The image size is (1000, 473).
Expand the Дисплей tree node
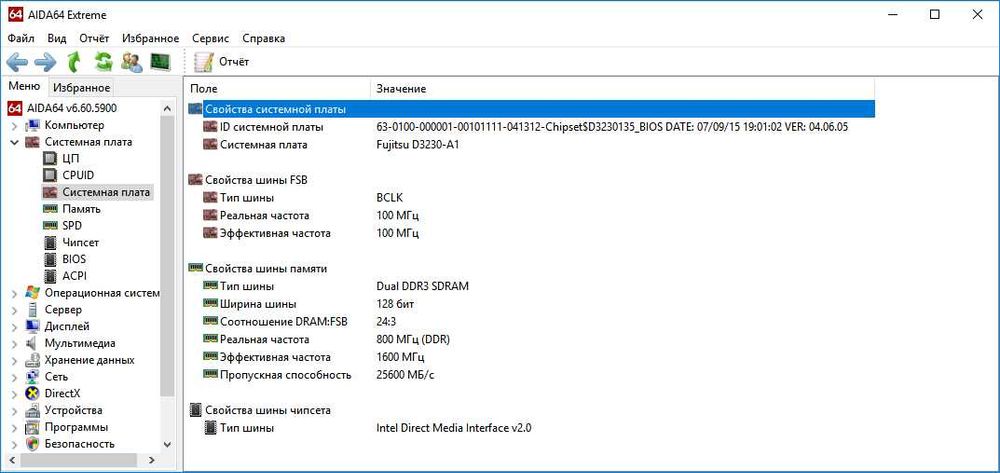[14, 326]
